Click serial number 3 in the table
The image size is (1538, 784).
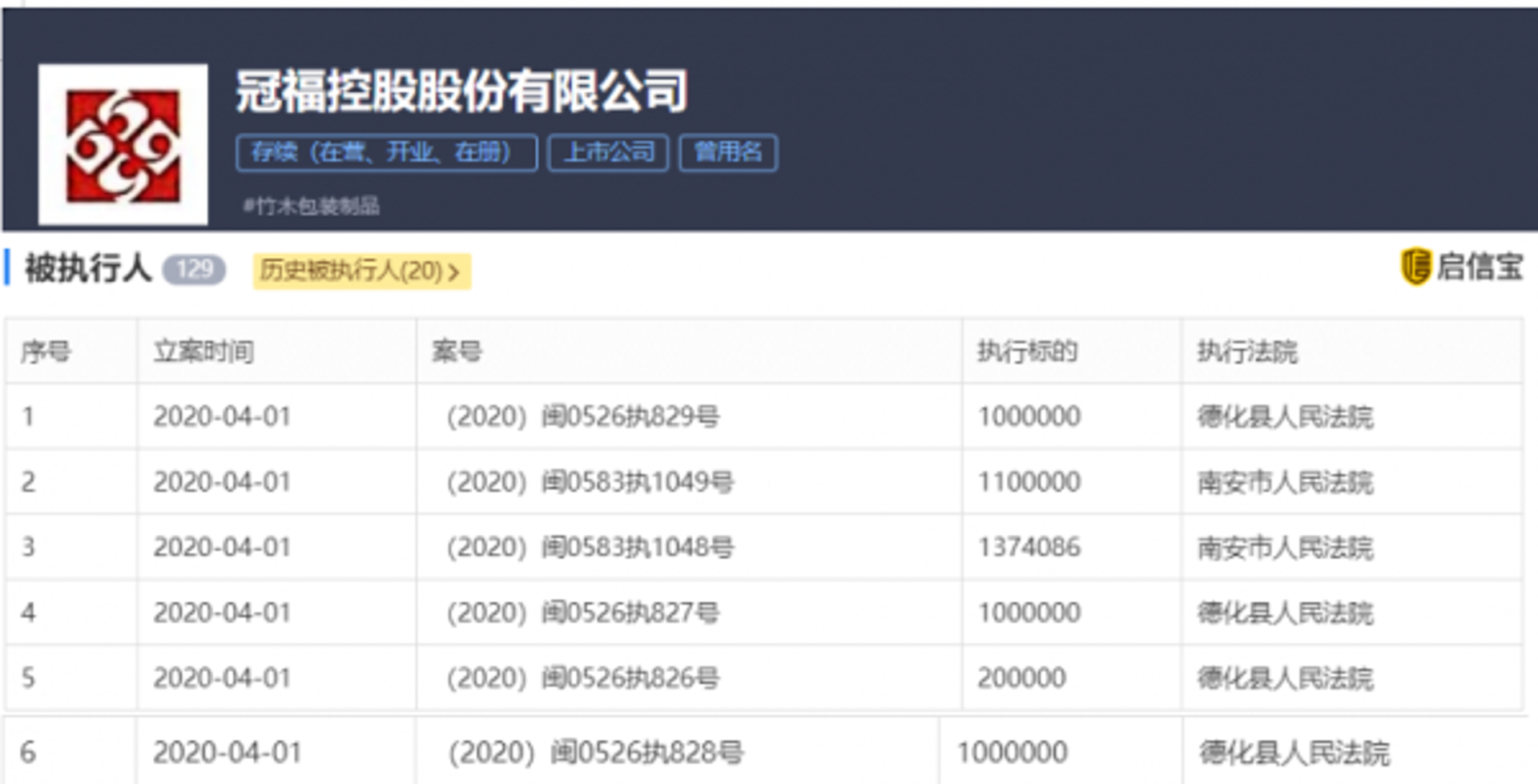point(28,548)
